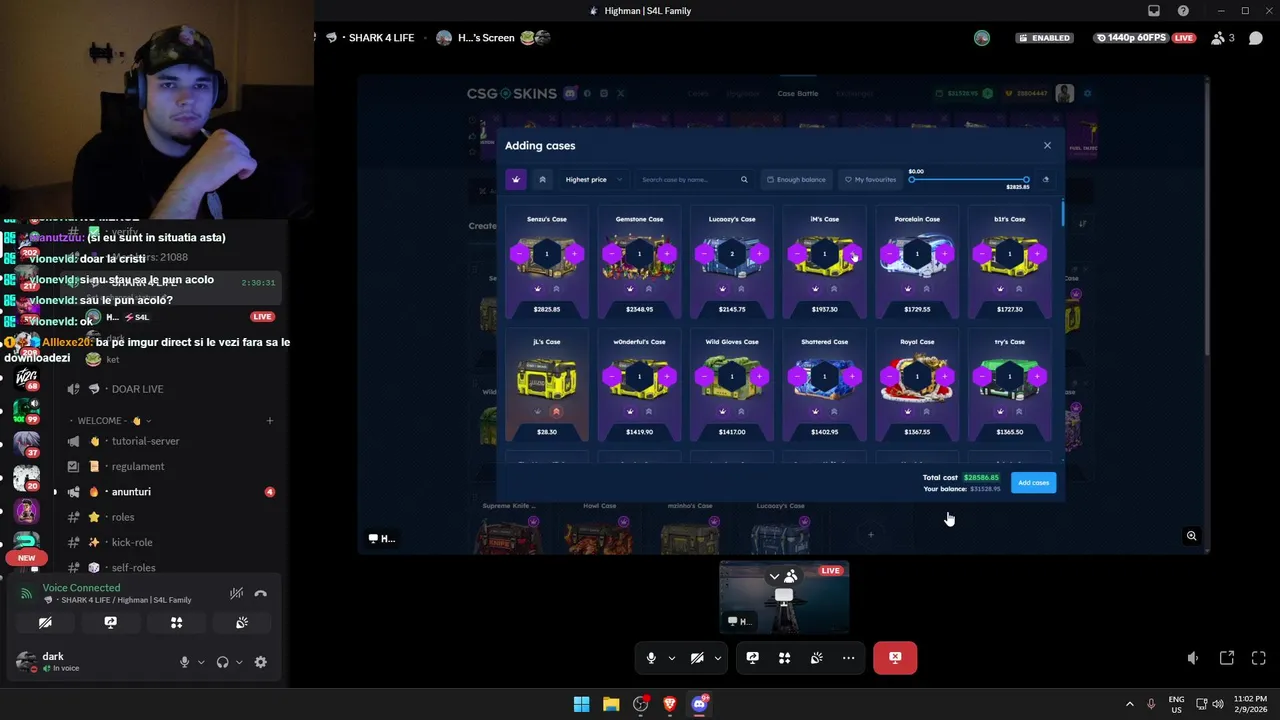Select crown mode filter button

point(516,180)
